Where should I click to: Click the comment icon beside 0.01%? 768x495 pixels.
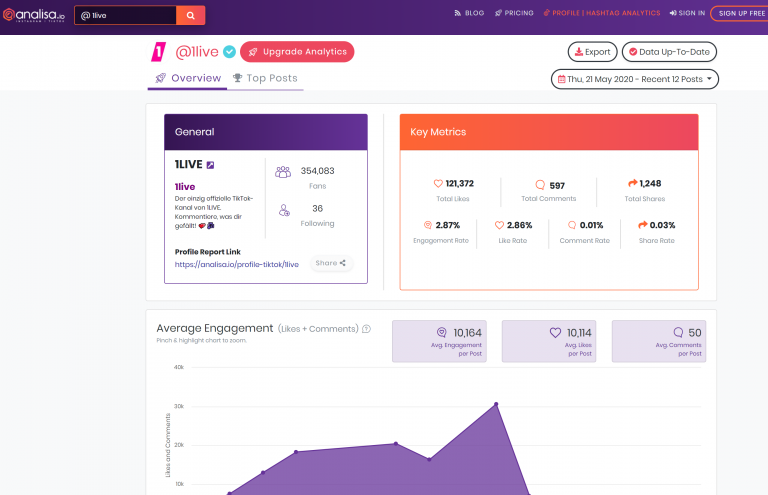572,225
